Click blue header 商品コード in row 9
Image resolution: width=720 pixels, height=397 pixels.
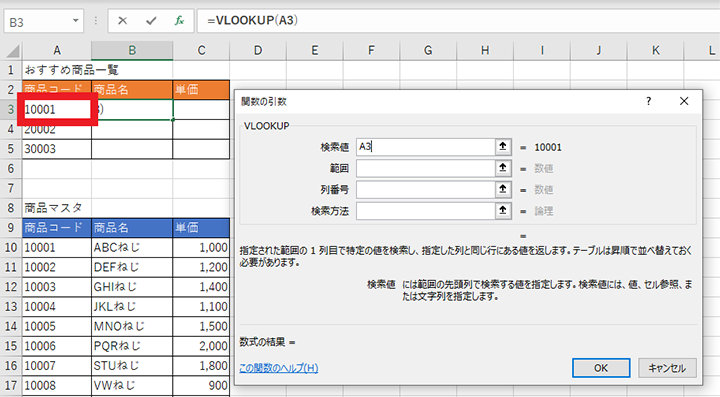click(x=56, y=228)
